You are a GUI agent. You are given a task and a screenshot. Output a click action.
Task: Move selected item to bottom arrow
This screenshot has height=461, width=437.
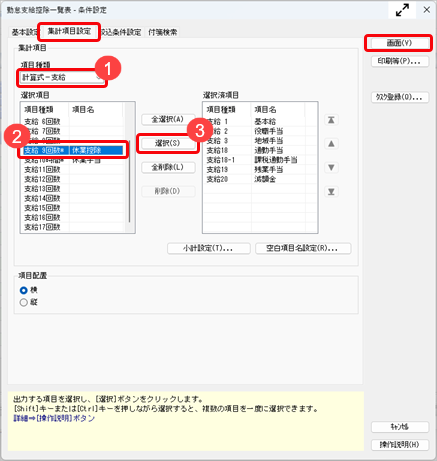tap(331, 192)
